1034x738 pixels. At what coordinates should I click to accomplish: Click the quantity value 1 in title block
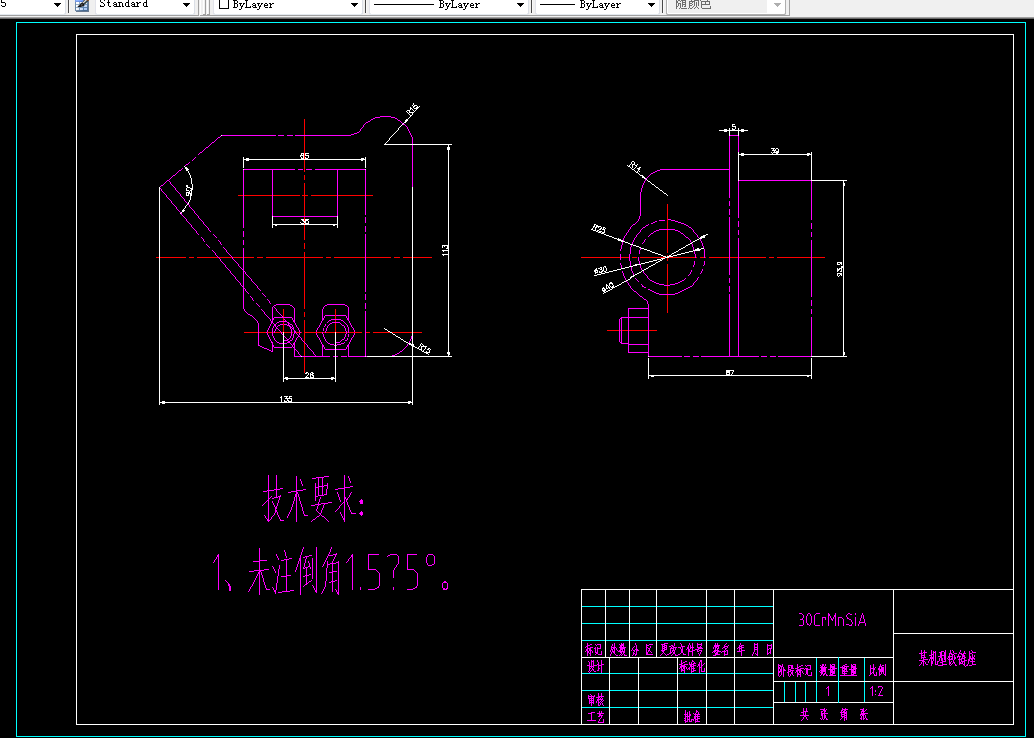828,689
